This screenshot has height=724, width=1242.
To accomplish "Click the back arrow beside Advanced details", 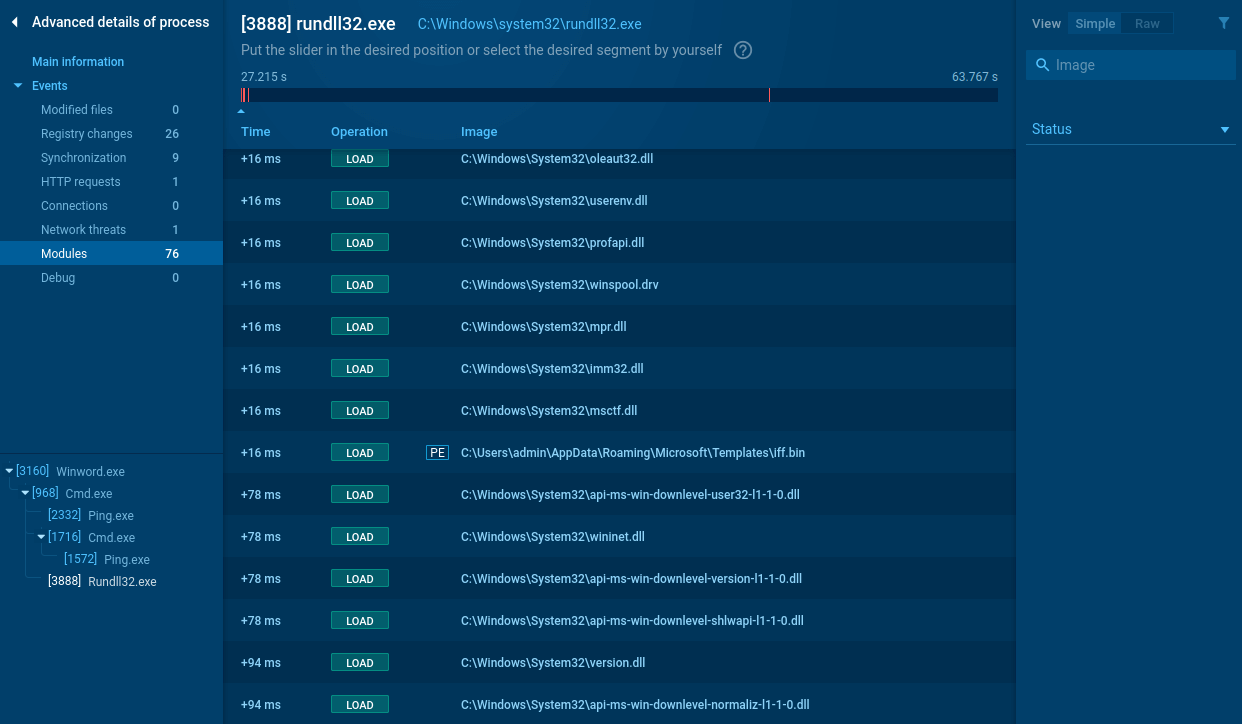I will (15, 22).
